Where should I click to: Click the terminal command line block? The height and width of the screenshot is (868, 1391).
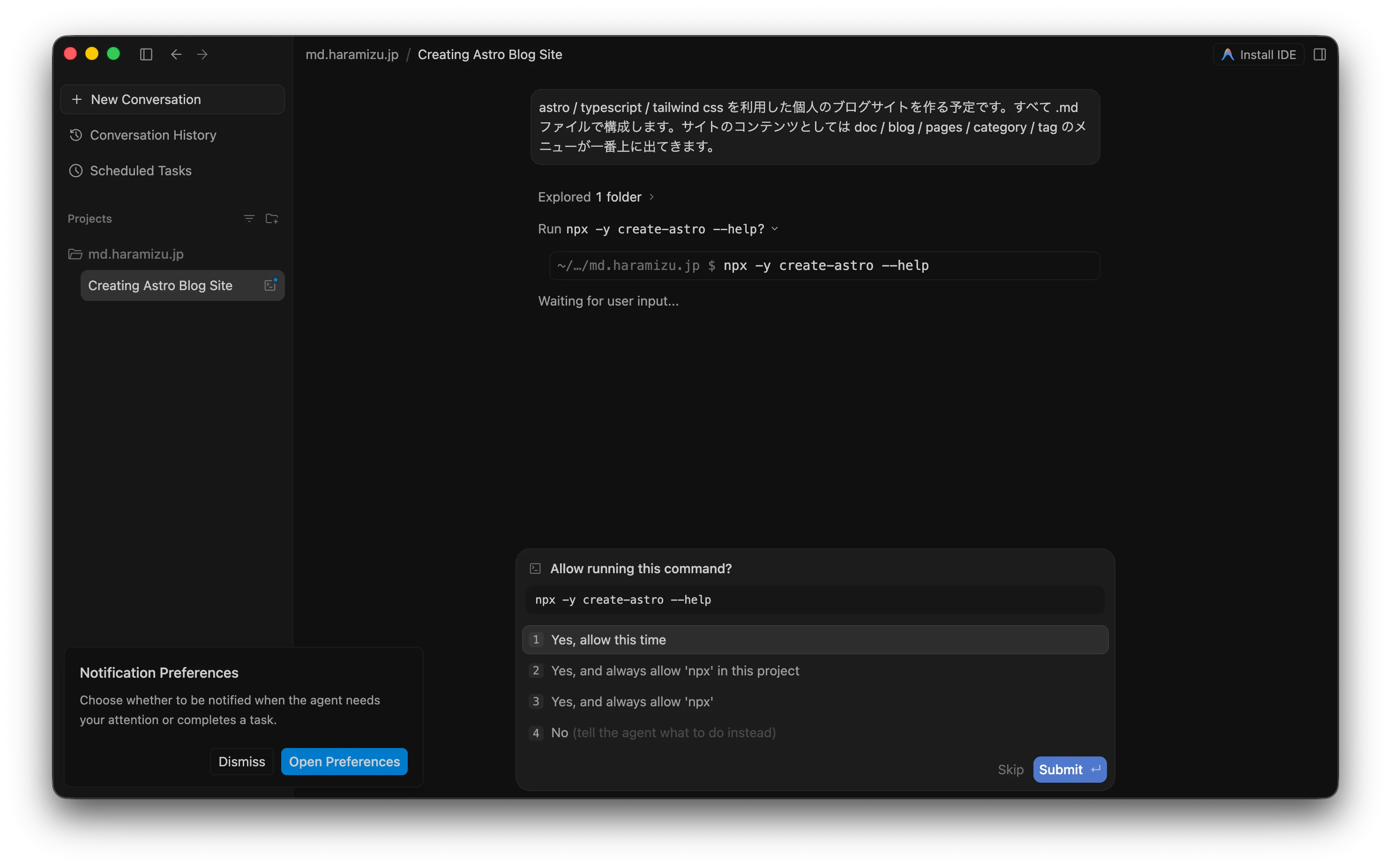click(x=824, y=265)
